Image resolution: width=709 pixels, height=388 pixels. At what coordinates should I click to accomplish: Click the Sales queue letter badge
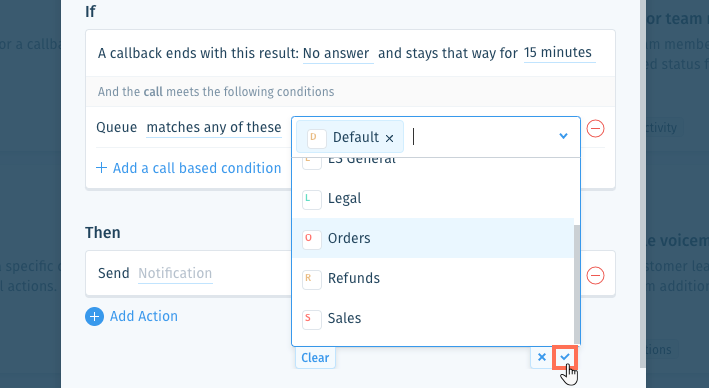(312, 319)
